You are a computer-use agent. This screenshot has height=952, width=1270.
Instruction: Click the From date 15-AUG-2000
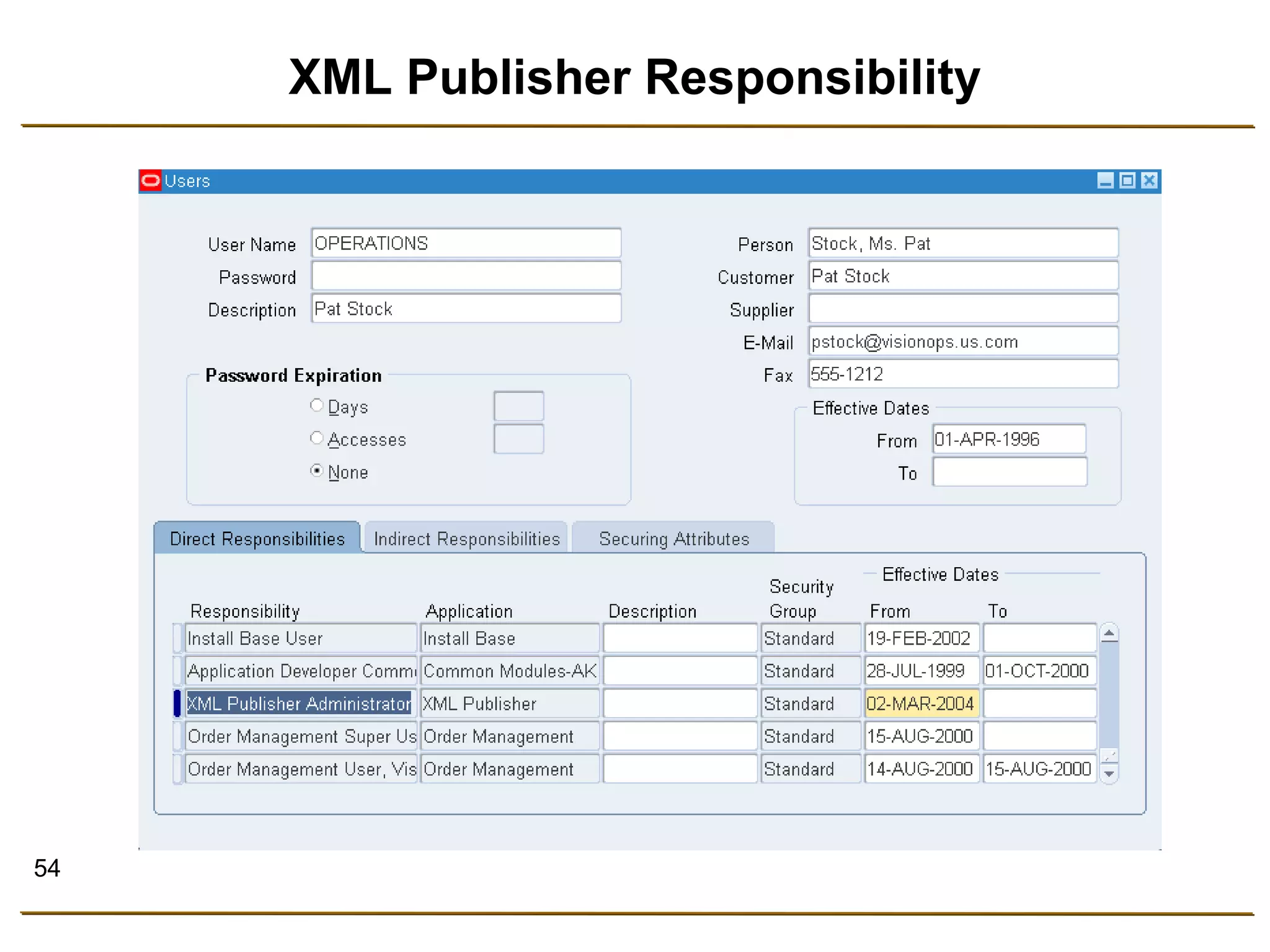click(x=922, y=736)
